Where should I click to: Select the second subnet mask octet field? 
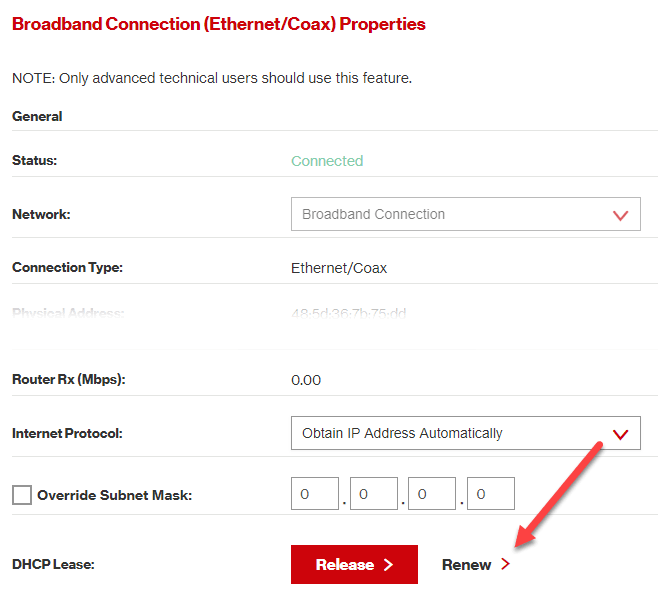(x=374, y=494)
